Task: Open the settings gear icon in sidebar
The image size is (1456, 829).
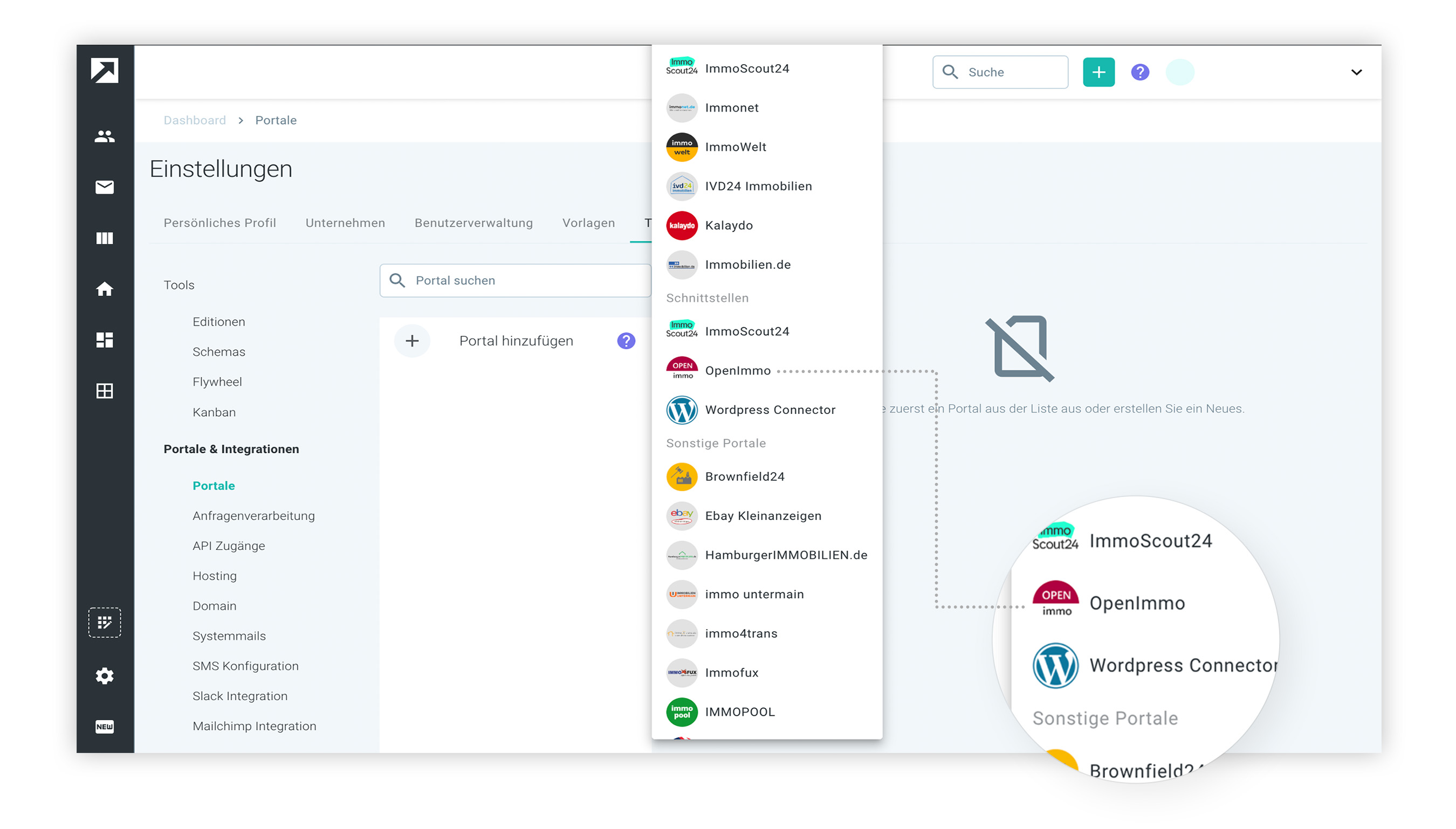Action: point(104,676)
